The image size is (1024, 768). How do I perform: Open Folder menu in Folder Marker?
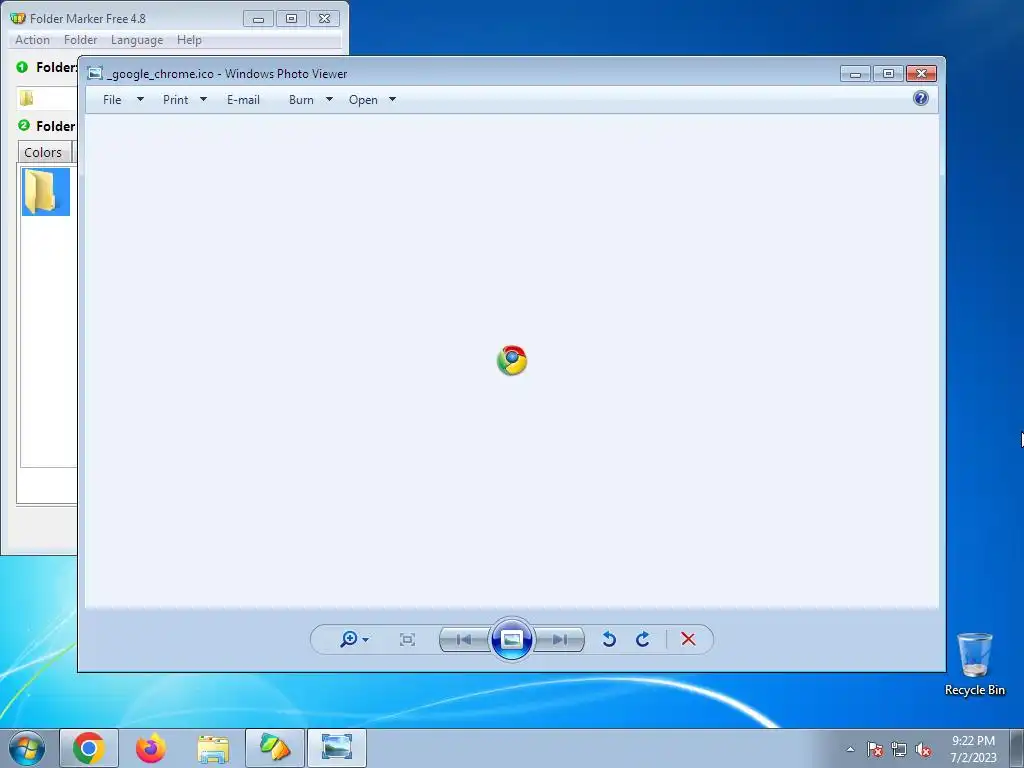[x=80, y=40]
